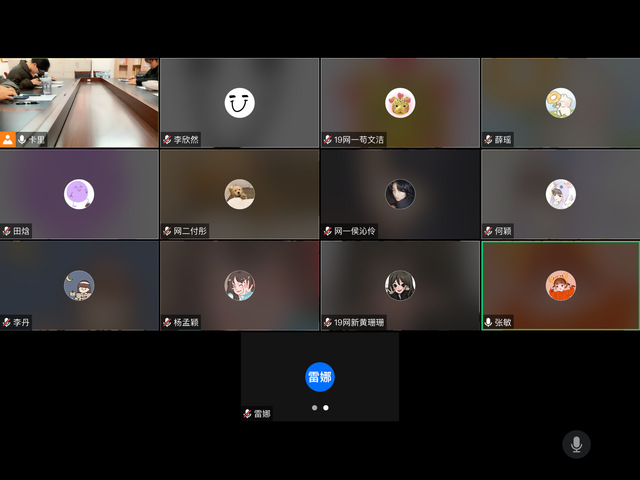Image resolution: width=640 pixels, height=480 pixels.
Task: Click muted mic icon beside 田焓
Action: click(7, 231)
